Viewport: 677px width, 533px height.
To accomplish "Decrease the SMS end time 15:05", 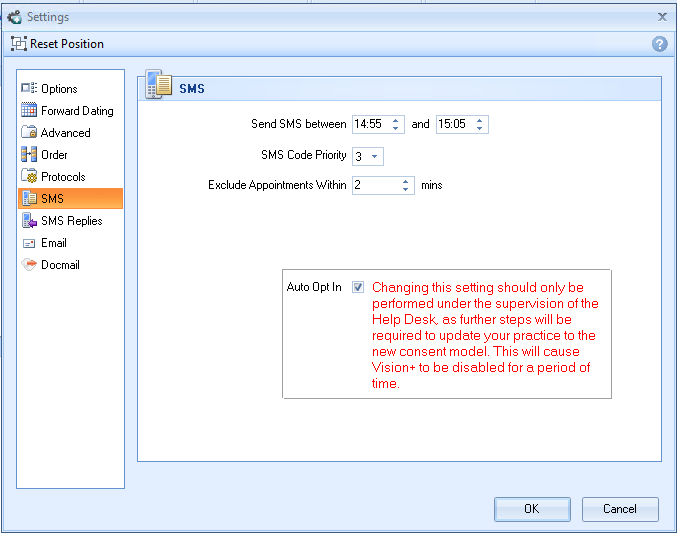I will pos(479,128).
